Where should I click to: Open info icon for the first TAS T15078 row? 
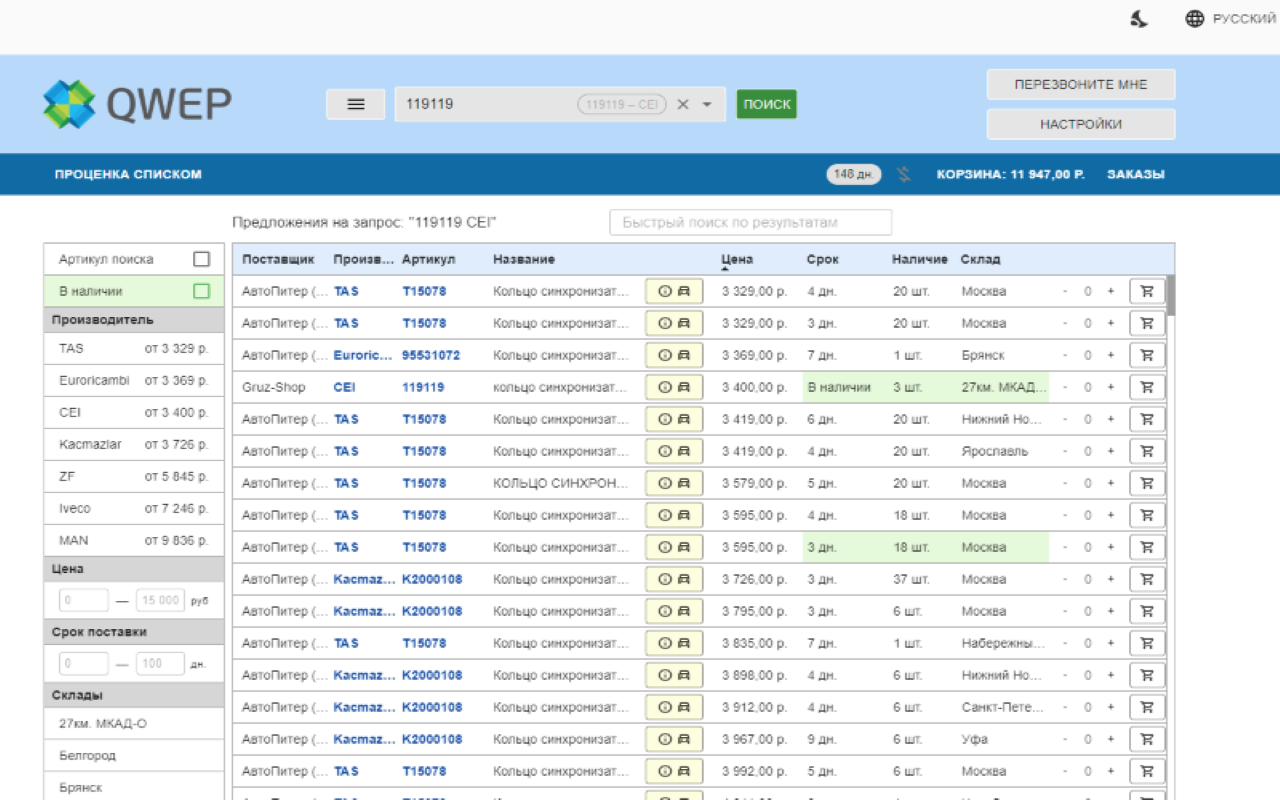[x=665, y=291]
